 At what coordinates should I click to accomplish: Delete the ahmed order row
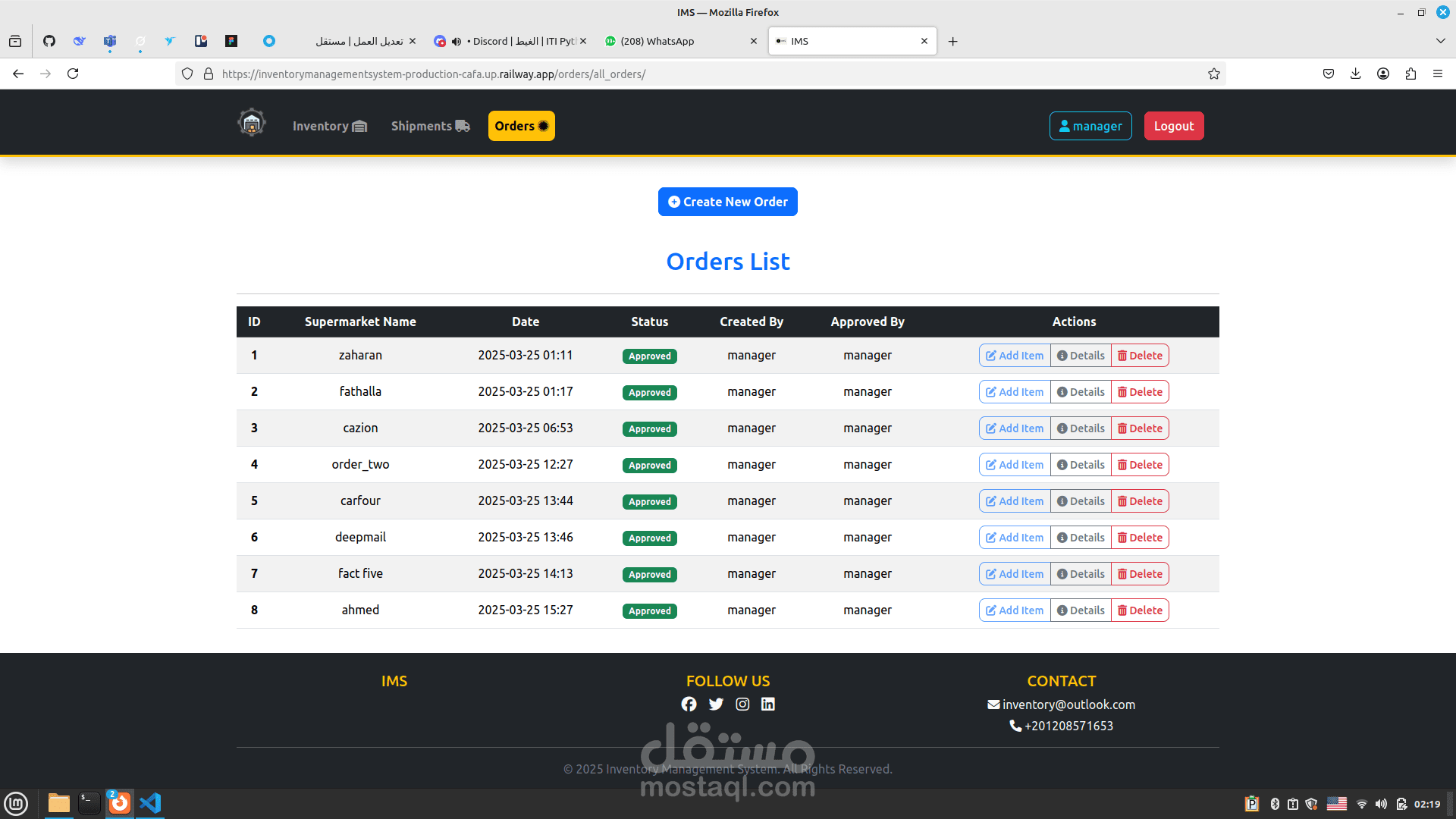coord(1140,610)
